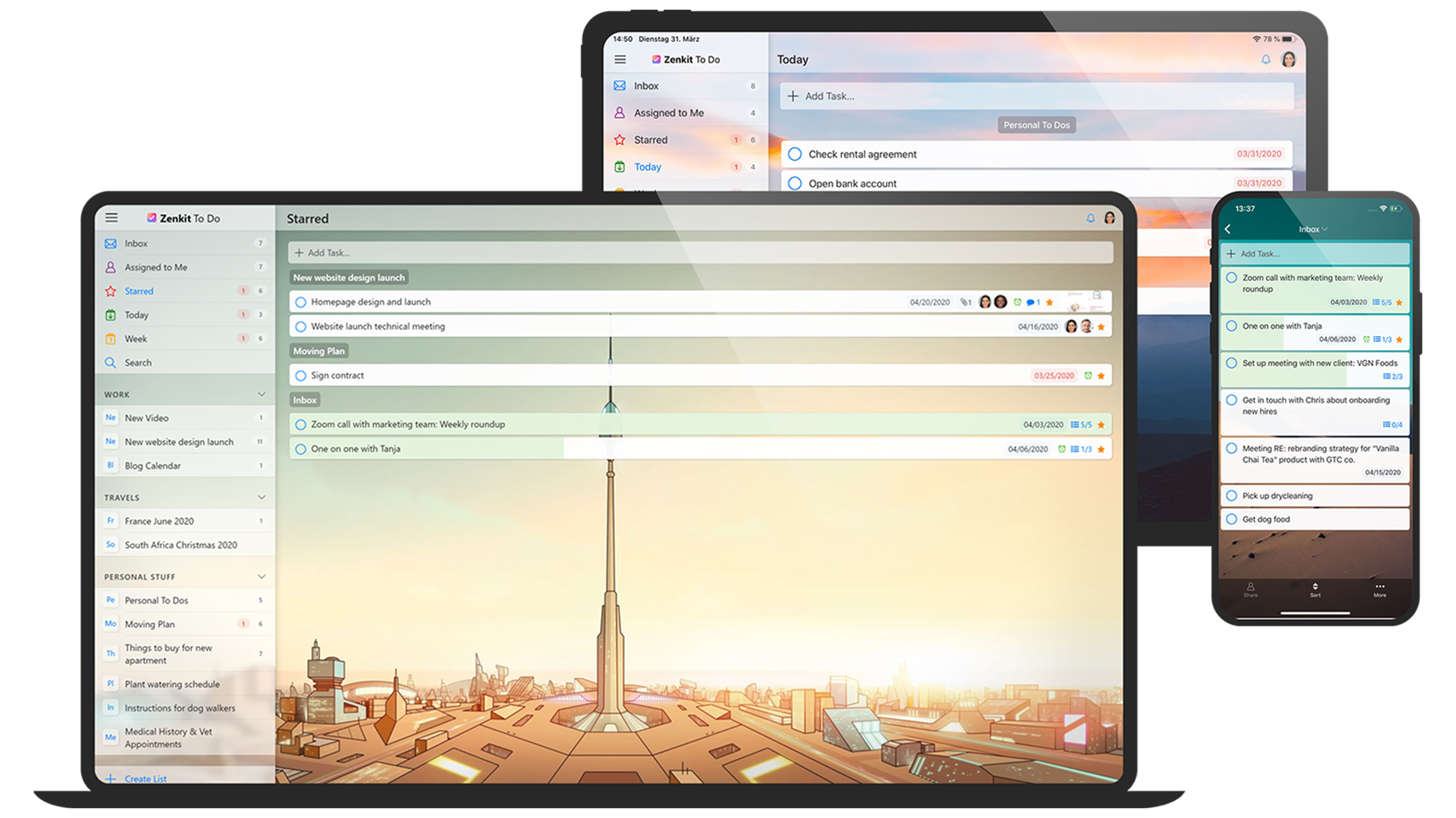
Task: Check off Check rental agreement task
Action: (795, 154)
